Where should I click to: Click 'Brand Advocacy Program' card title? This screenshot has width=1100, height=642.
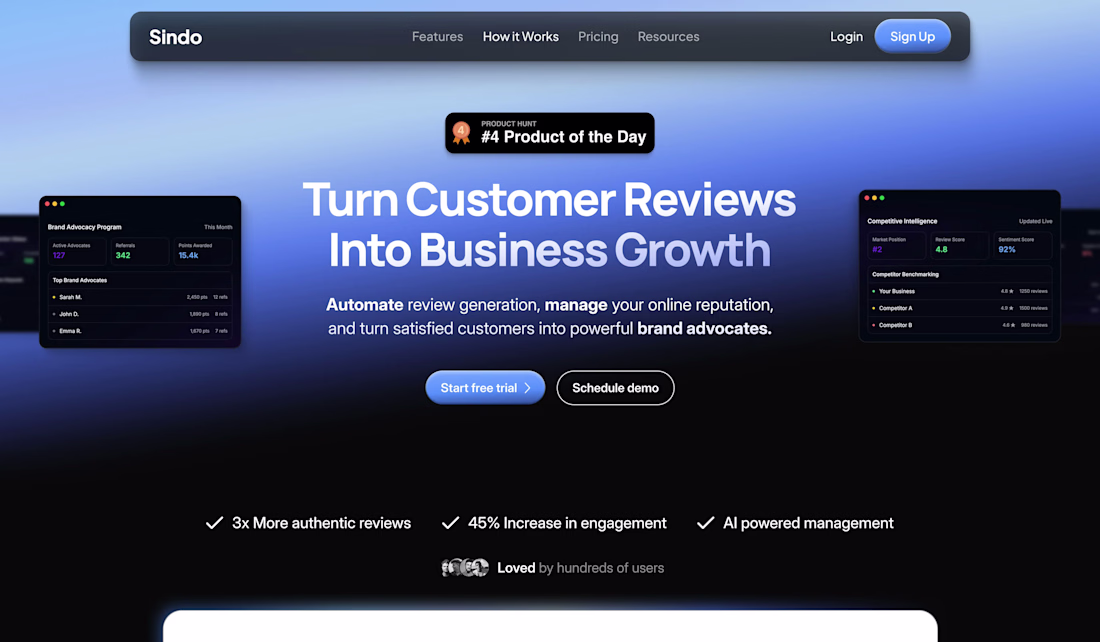(84, 227)
